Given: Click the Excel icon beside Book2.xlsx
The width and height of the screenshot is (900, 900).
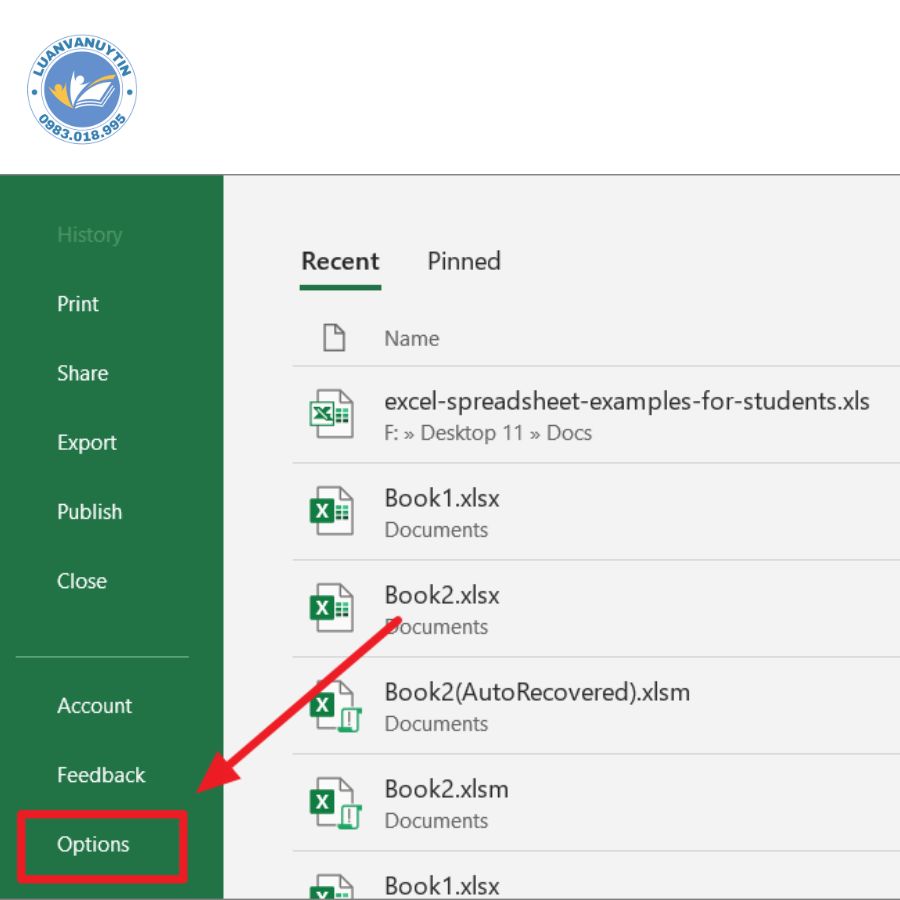Looking at the screenshot, I should click(331, 608).
